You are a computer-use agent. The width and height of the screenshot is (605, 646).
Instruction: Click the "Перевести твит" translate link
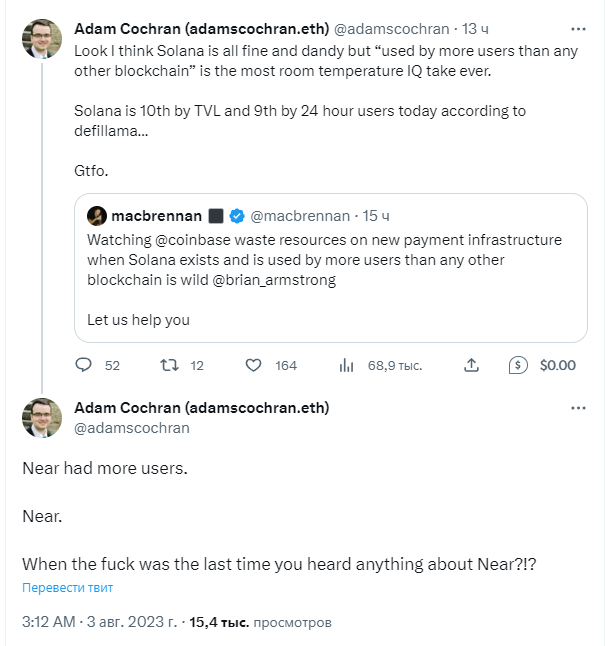(68, 587)
